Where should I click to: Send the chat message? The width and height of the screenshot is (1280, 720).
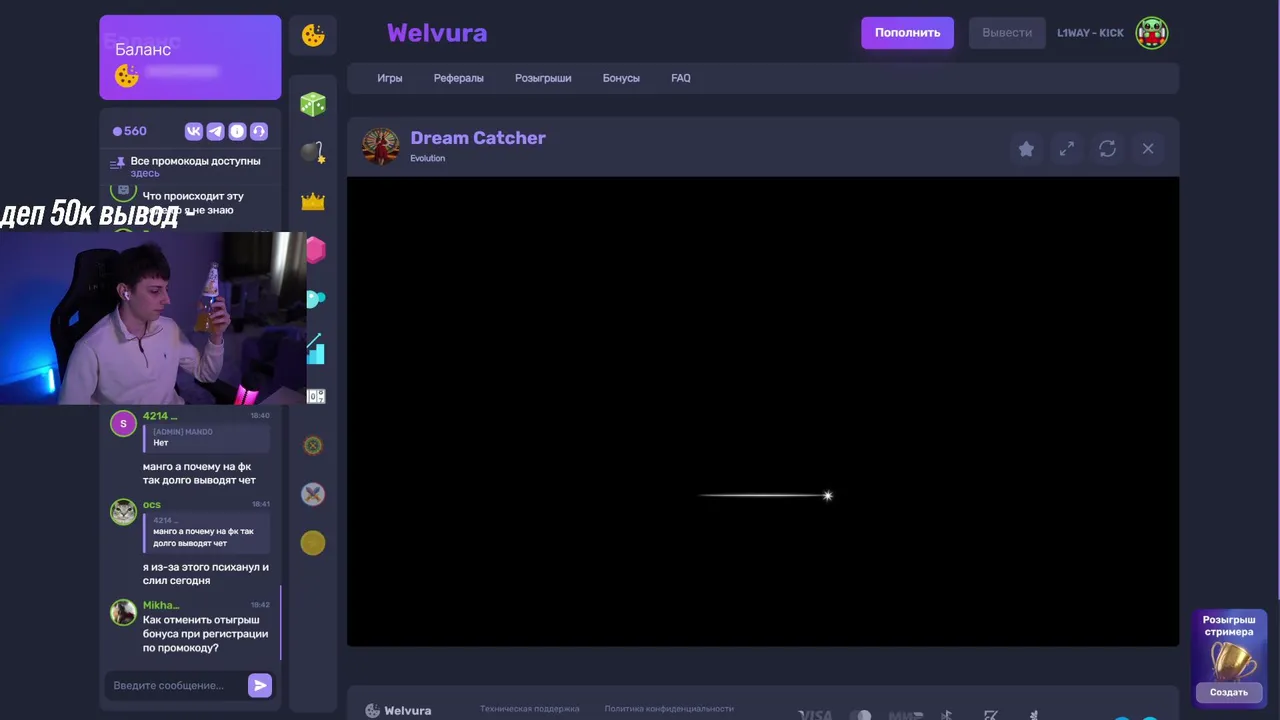pos(260,685)
